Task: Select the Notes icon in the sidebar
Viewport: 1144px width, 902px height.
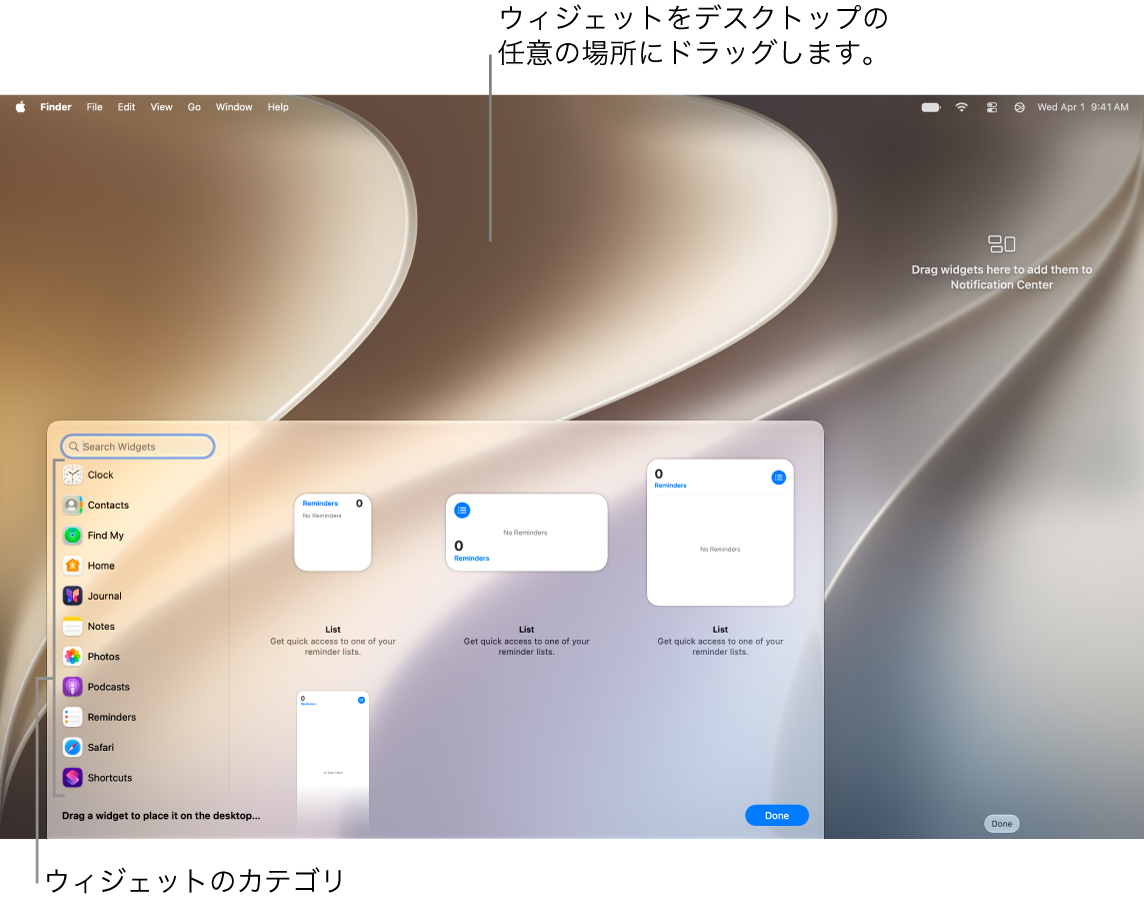Action: pos(72,626)
